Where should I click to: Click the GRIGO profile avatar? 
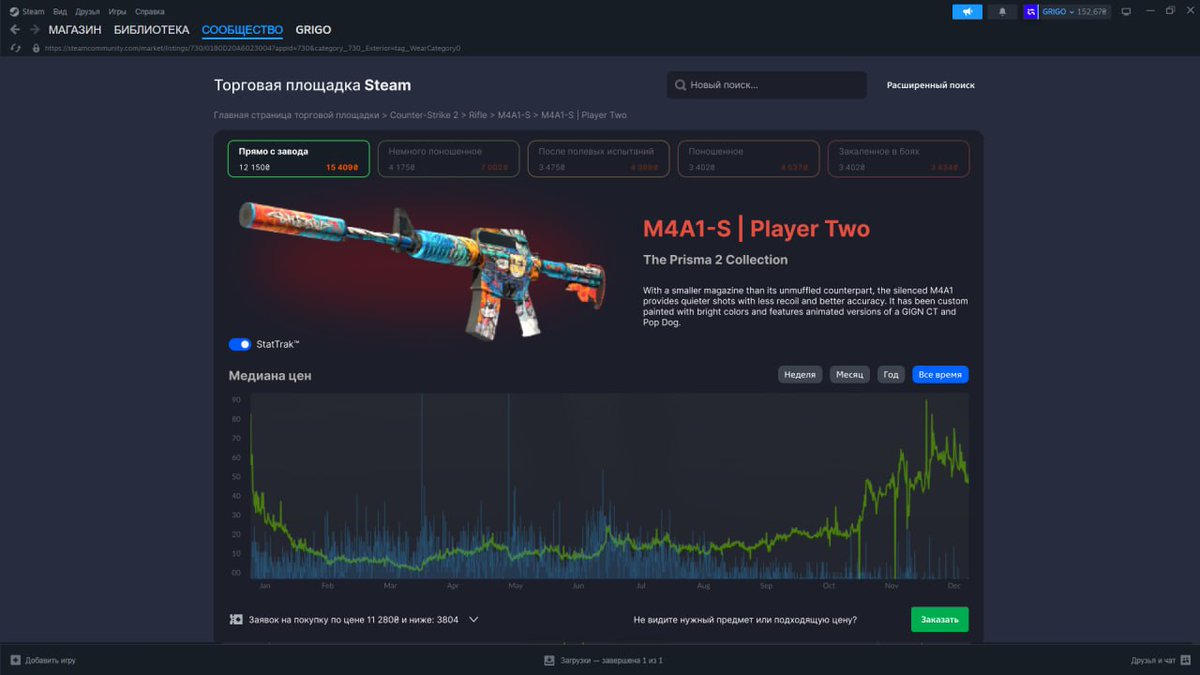coord(1031,12)
